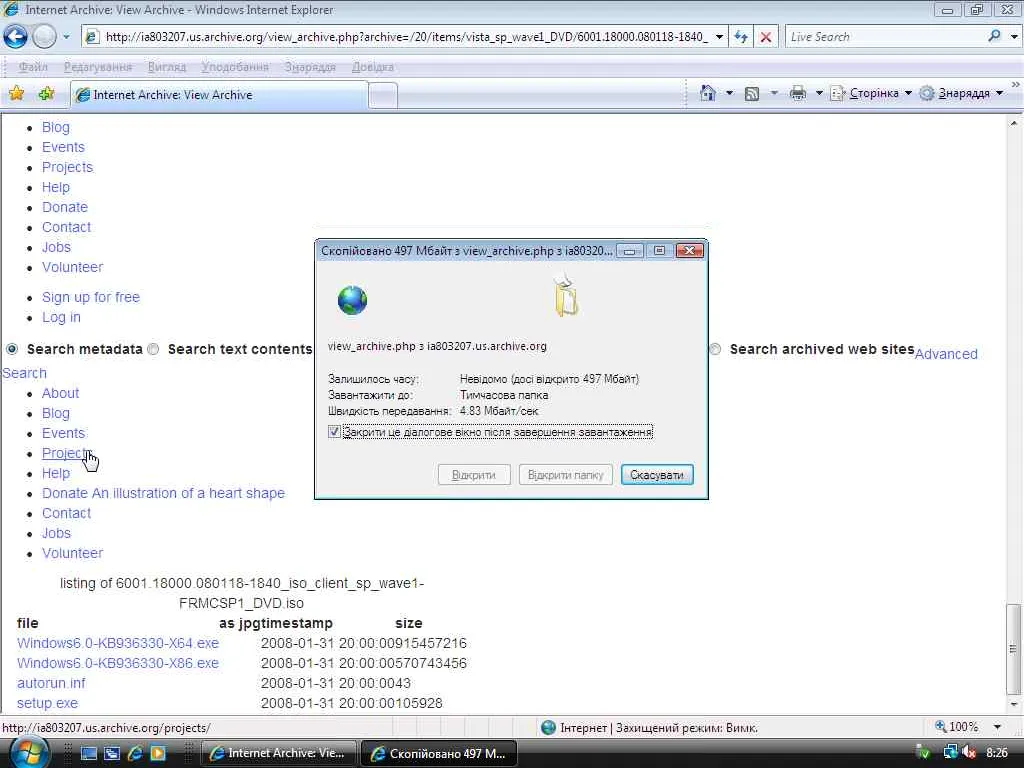Image resolution: width=1024 pixels, height=768 pixels.
Task: Click the Print icon
Action: 797,93
